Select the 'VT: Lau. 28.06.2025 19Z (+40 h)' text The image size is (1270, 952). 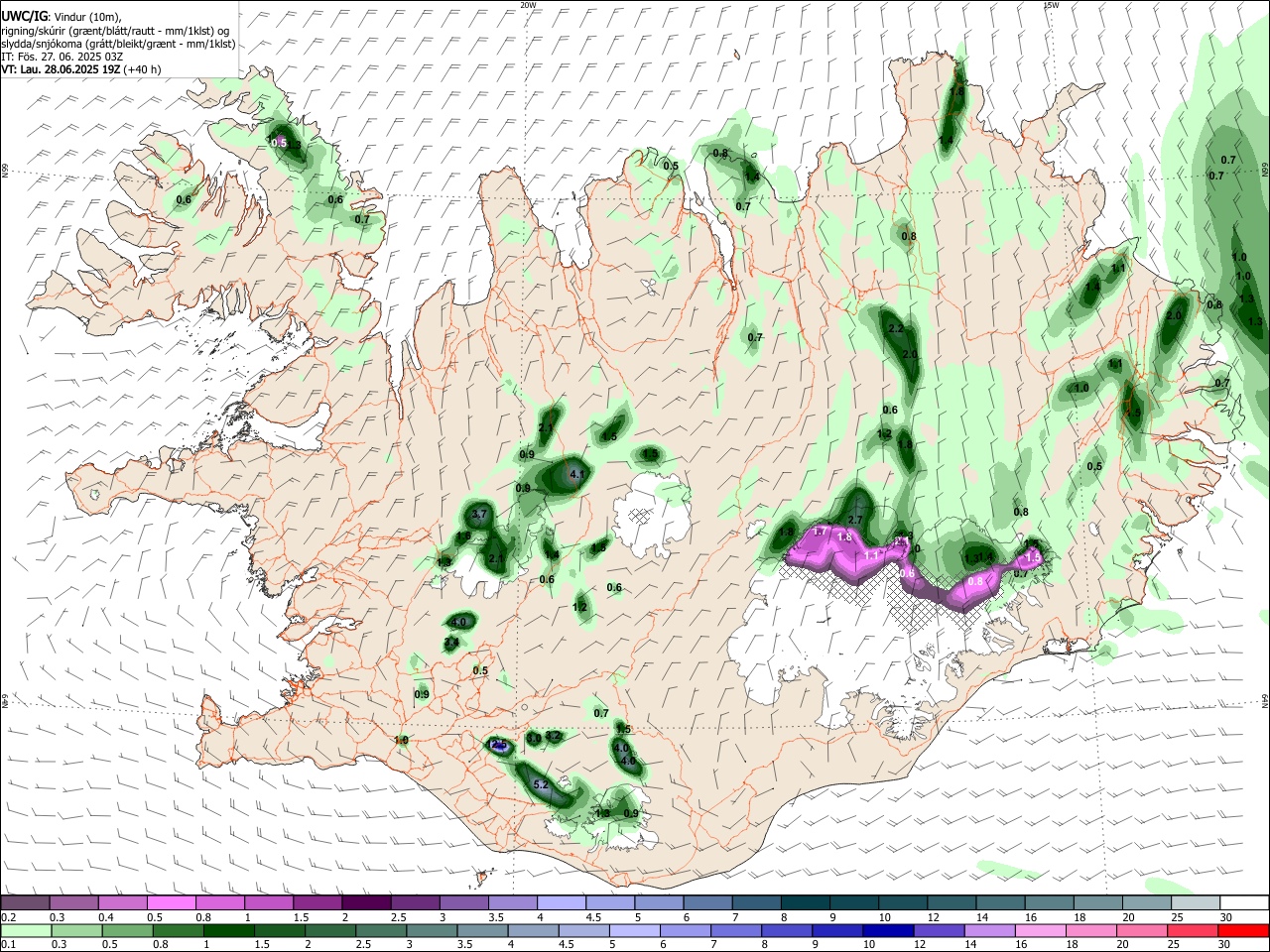click(81, 69)
